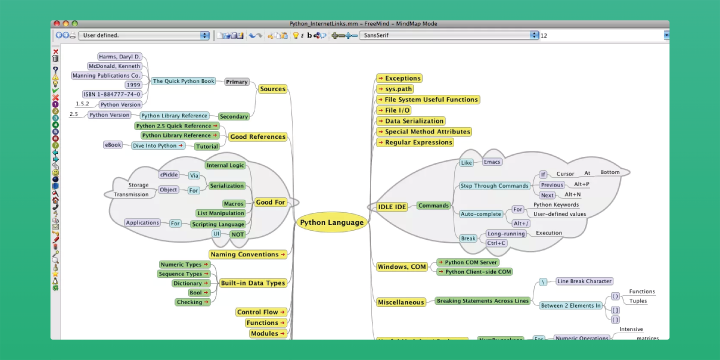
Task: Add the purple number 1 priority icon
Action: click(x=56, y=104)
